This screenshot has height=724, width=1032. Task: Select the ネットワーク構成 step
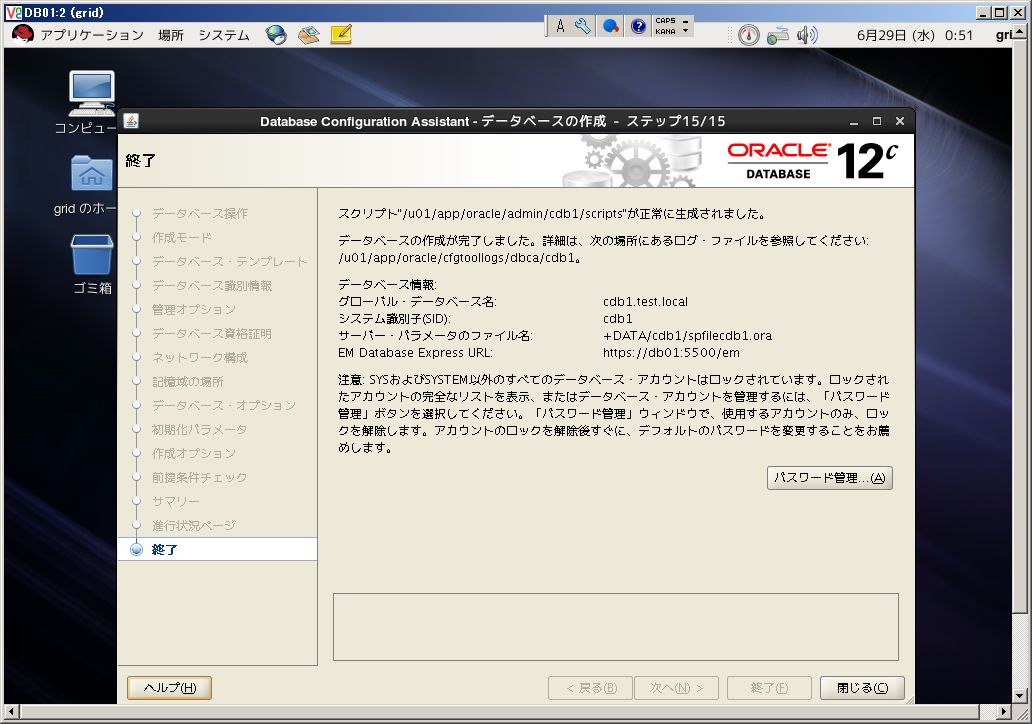[199, 357]
